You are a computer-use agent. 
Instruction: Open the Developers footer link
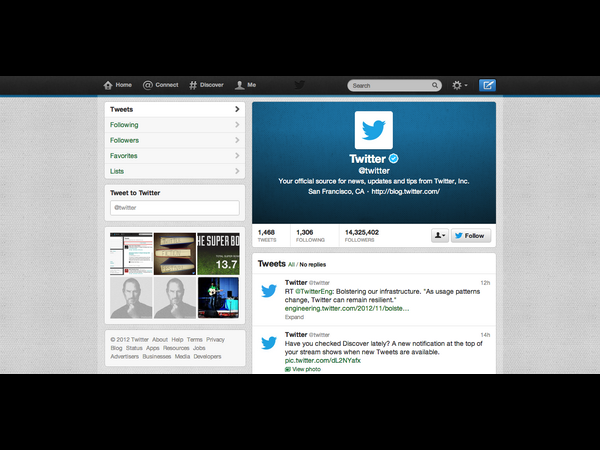tap(207, 357)
